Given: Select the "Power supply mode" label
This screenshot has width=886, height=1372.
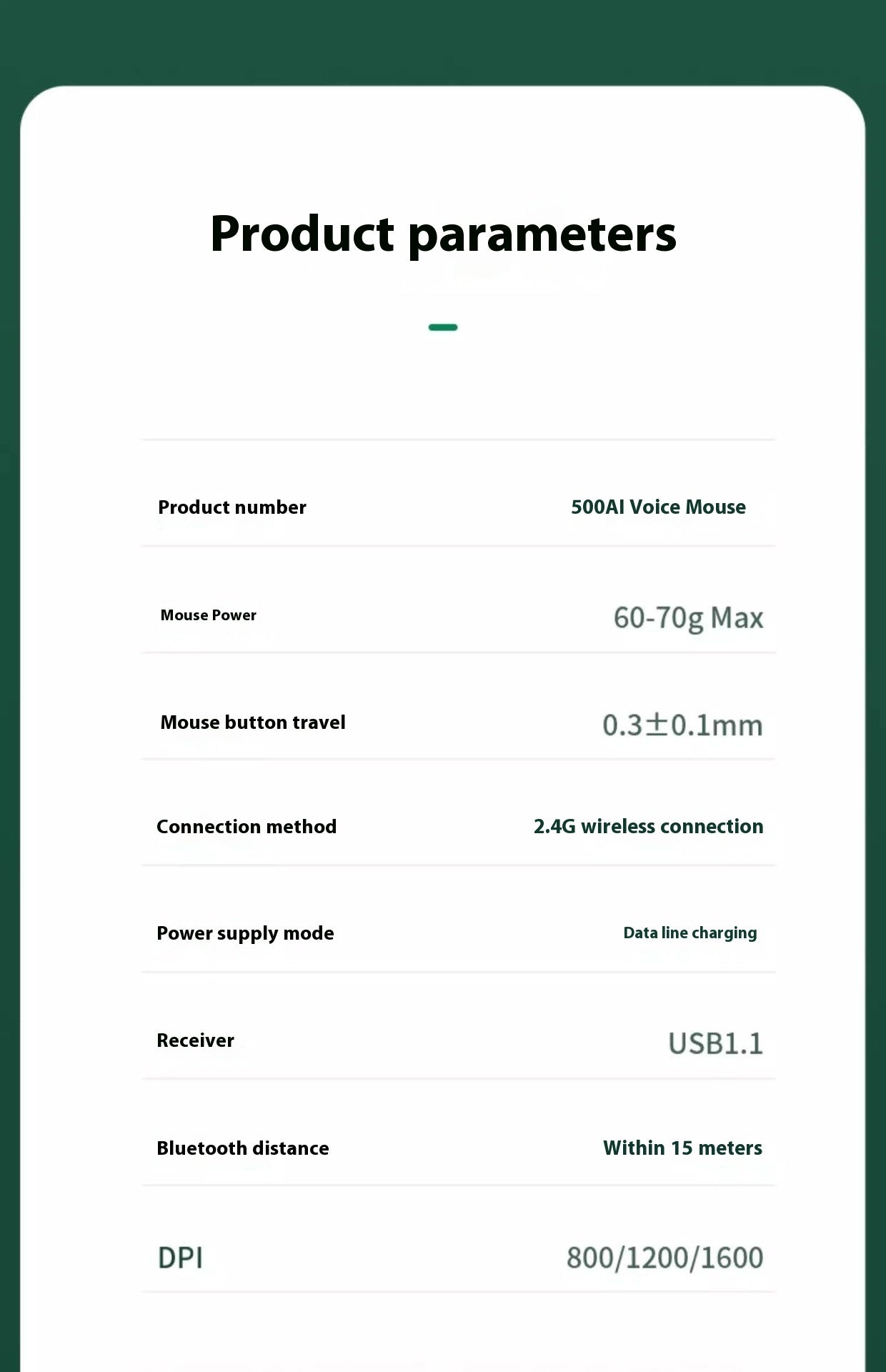Looking at the screenshot, I should click(x=245, y=933).
